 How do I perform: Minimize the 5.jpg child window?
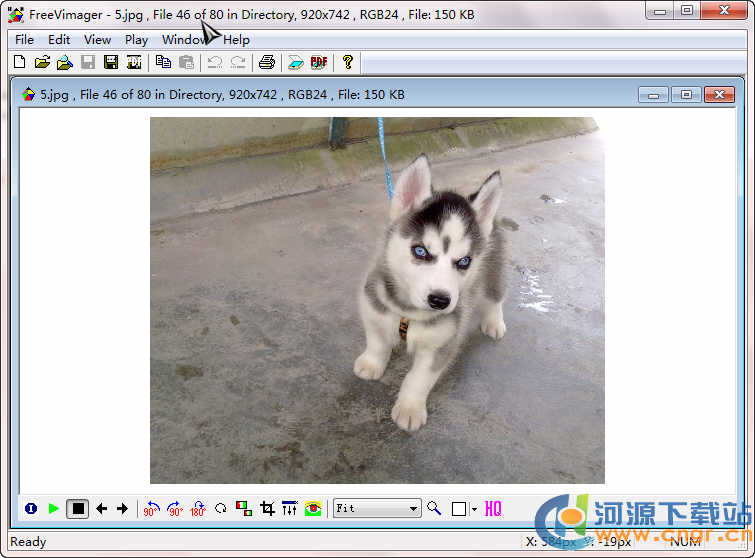click(653, 94)
